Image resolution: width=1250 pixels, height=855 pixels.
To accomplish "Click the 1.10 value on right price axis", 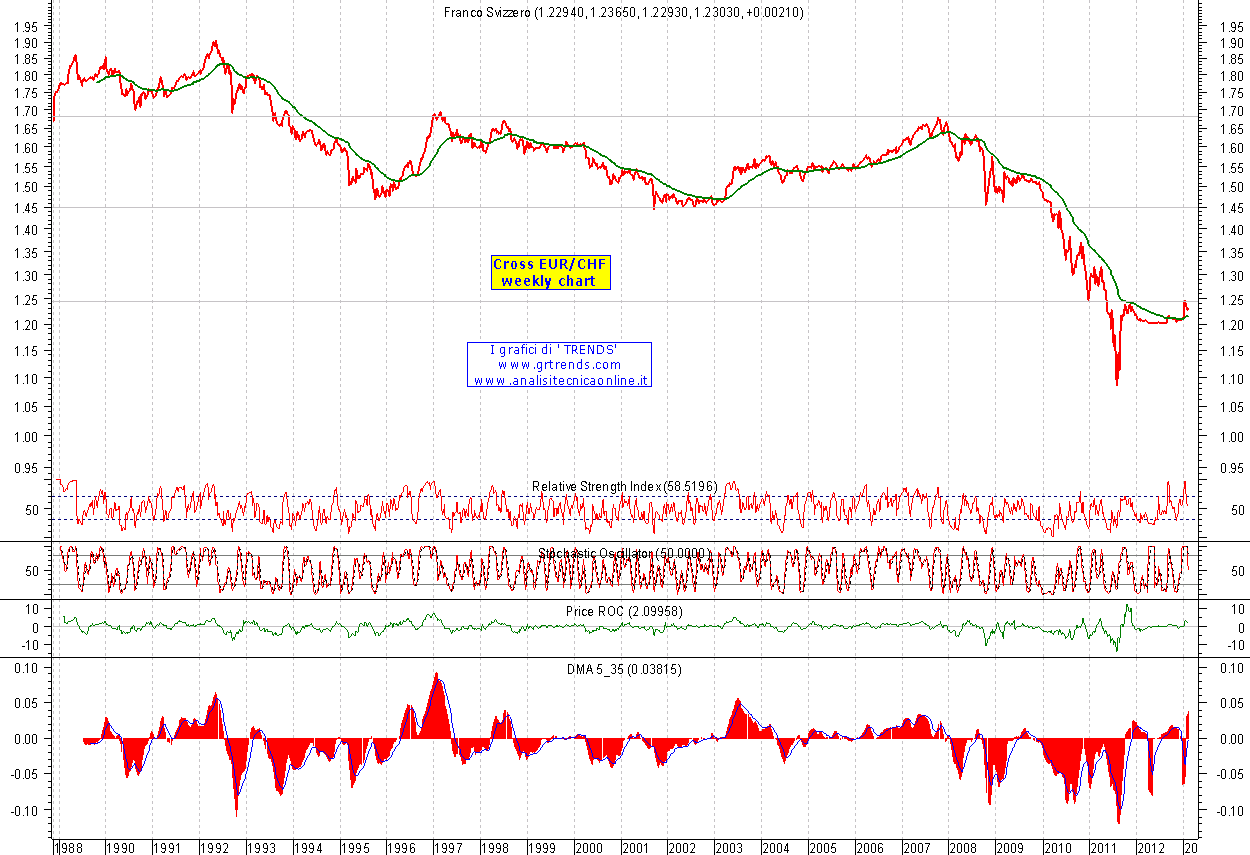I will click(x=1232, y=379).
